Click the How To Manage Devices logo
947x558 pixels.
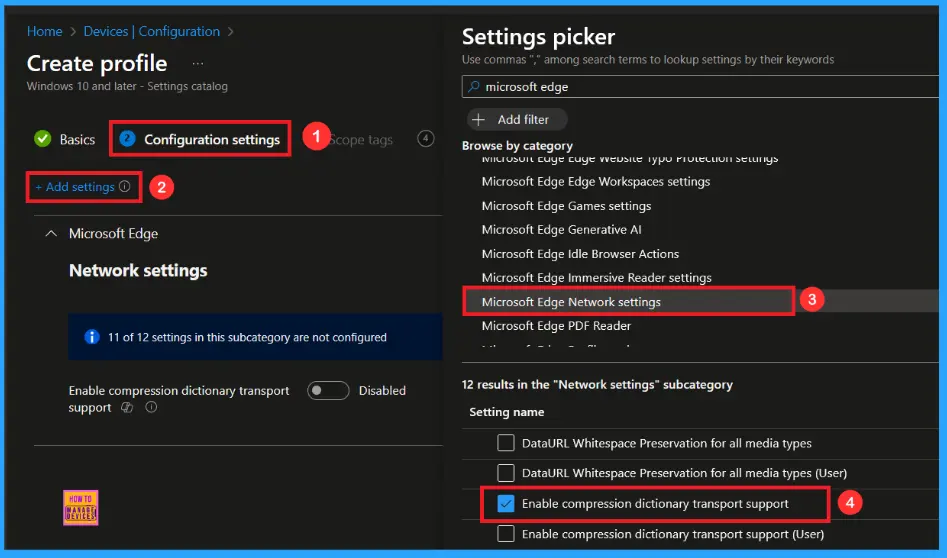pyautogui.click(x=80, y=507)
